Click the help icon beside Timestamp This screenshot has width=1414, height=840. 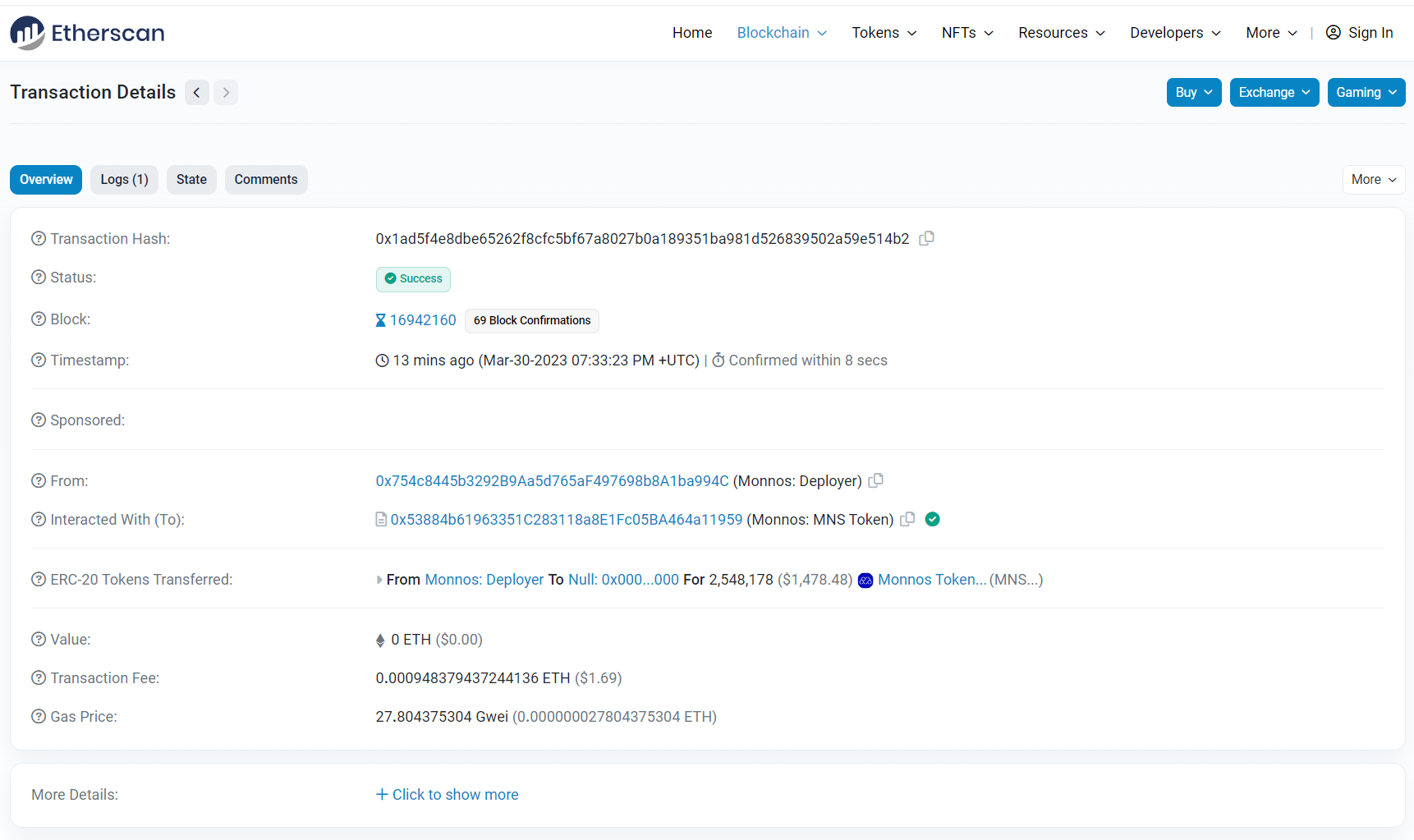[39, 360]
